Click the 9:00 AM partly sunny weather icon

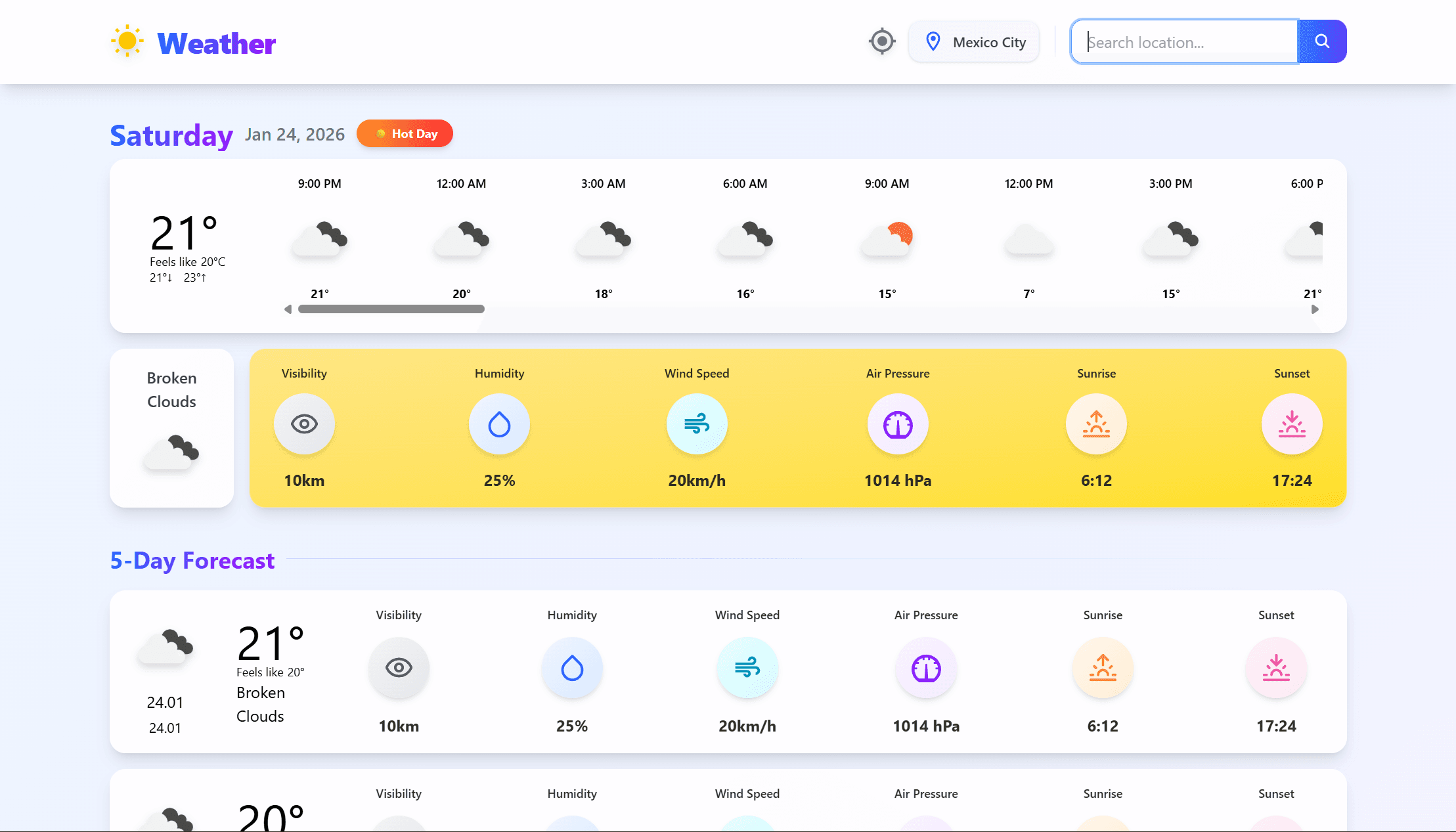886,240
